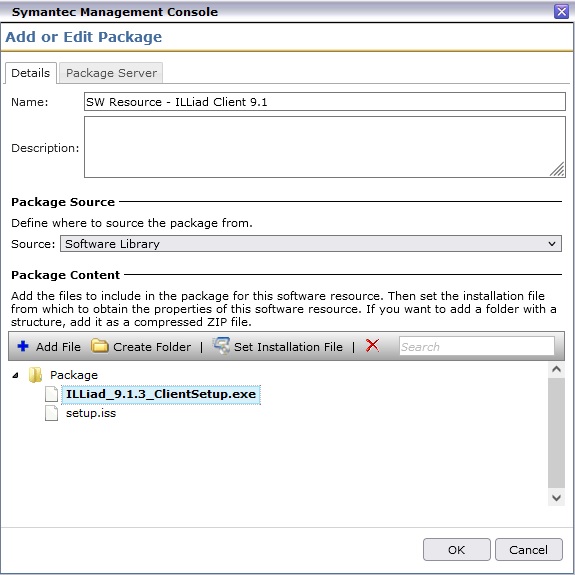Click the Create Folder yellow folder icon

pyautogui.click(x=100, y=346)
